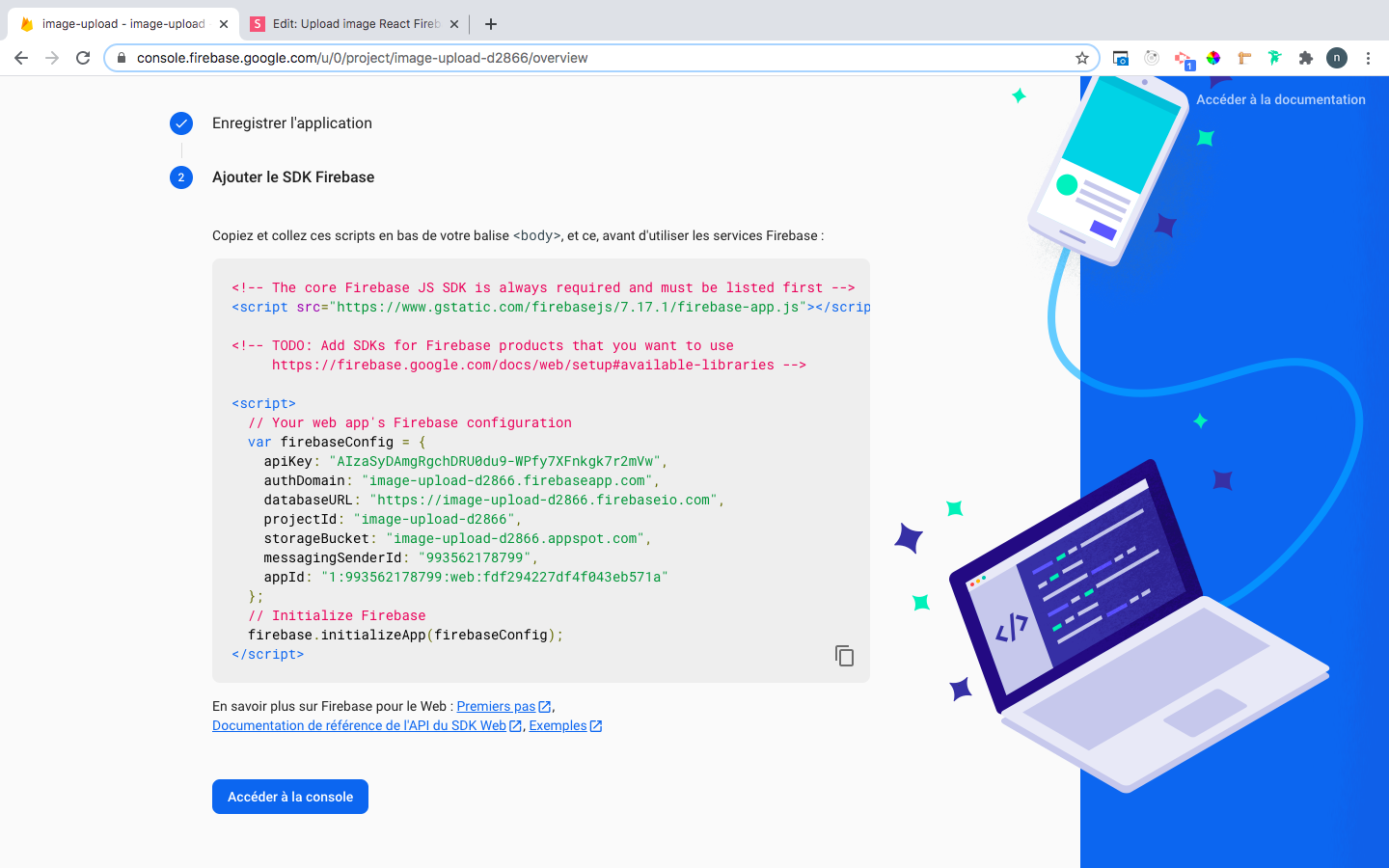Screen dimensions: 1389x868
Task: Select the image-upload Firebase tab
Action: 123,24
